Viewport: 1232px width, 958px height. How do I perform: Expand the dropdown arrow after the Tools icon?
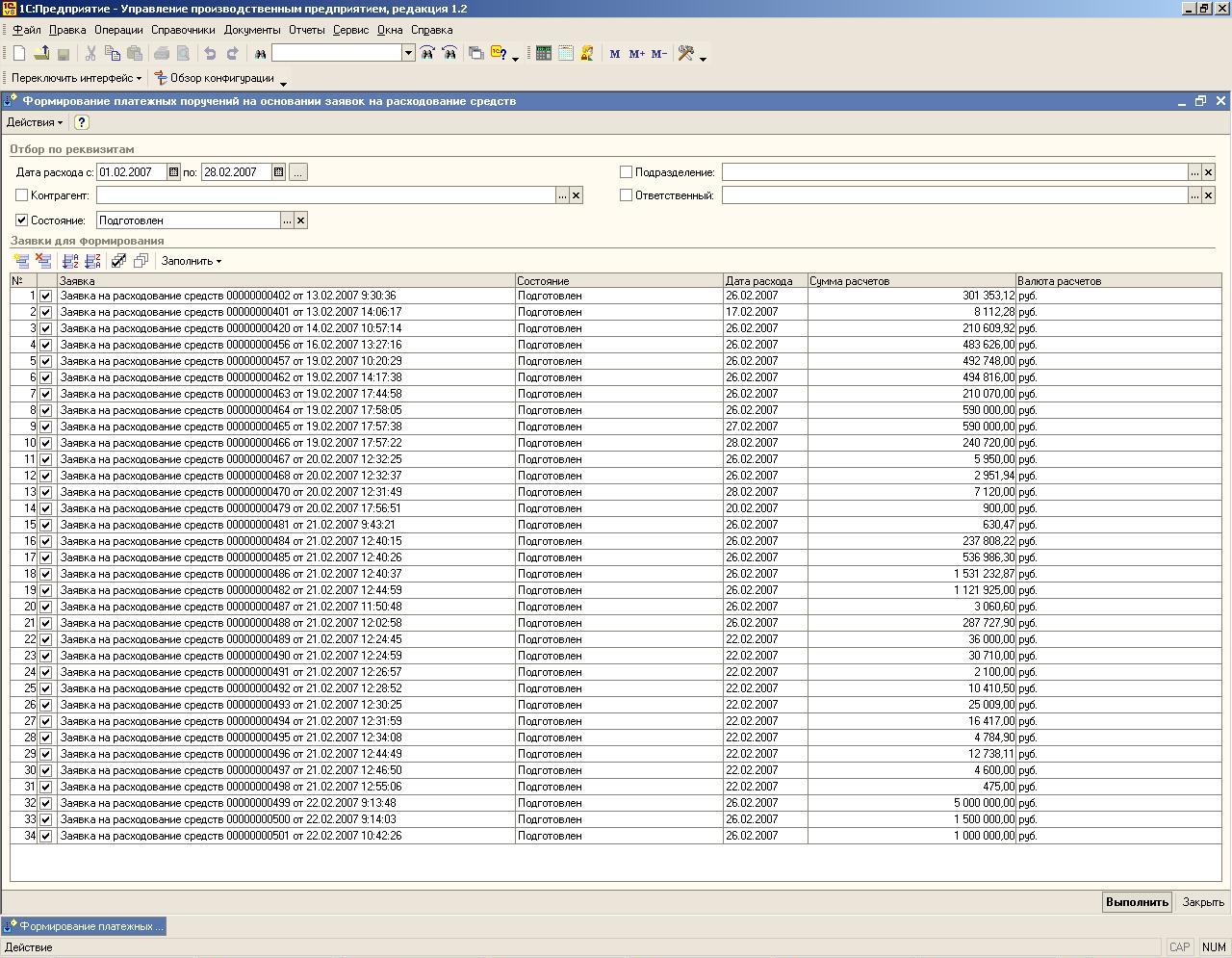704,59
